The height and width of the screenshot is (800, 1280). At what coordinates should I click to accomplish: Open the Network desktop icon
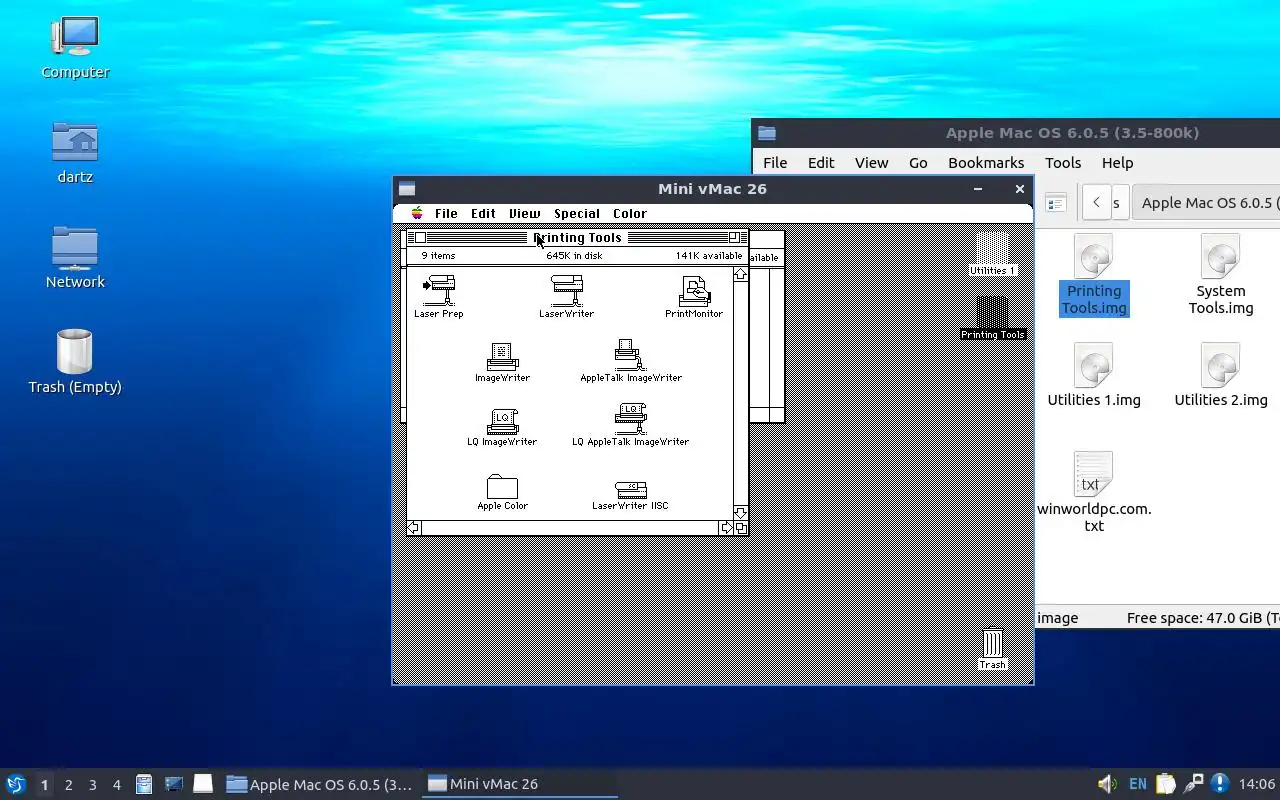[x=75, y=257]
